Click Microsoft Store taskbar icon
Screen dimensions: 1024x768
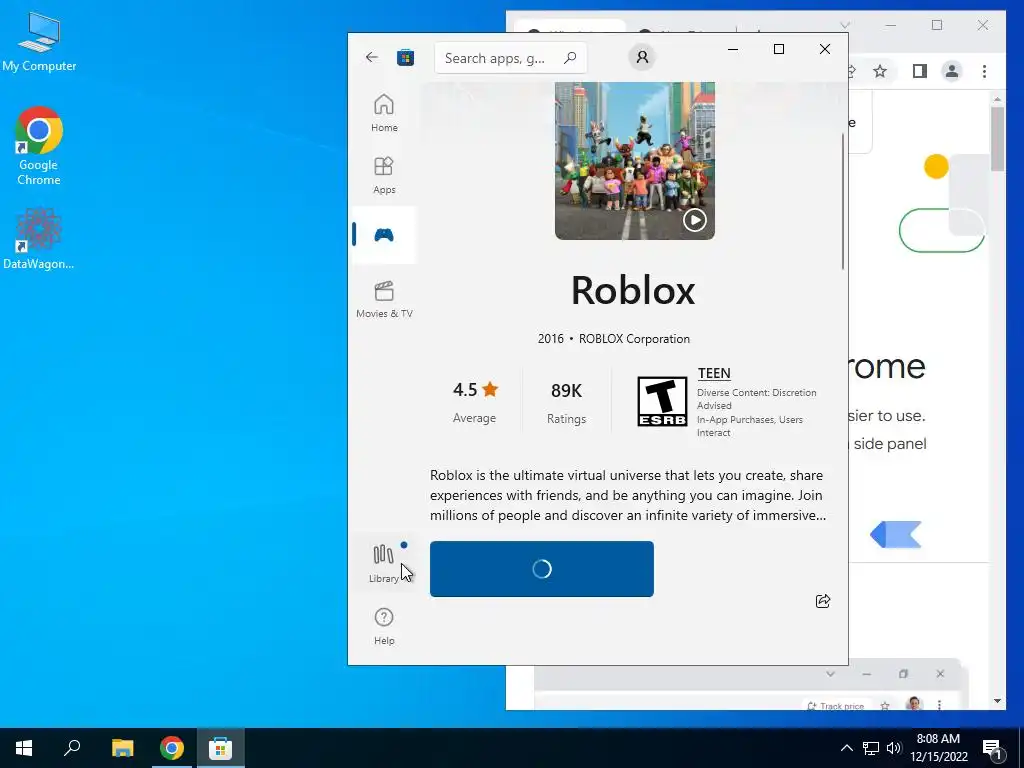click(221, 748)
